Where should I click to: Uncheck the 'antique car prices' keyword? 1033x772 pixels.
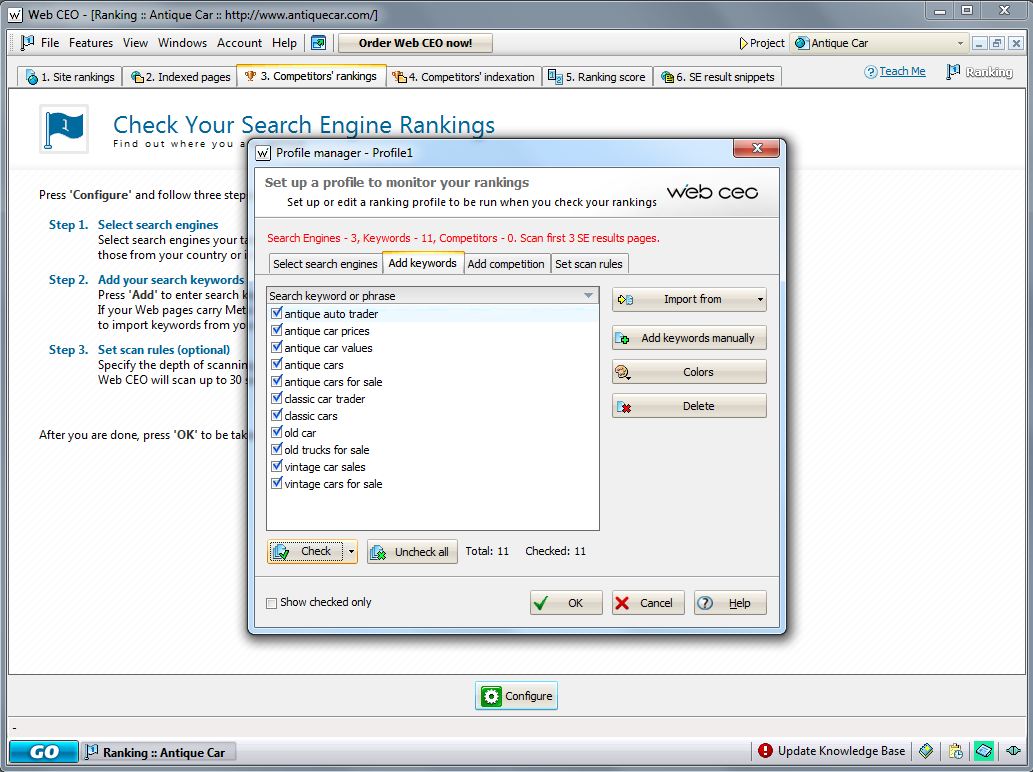277,331
